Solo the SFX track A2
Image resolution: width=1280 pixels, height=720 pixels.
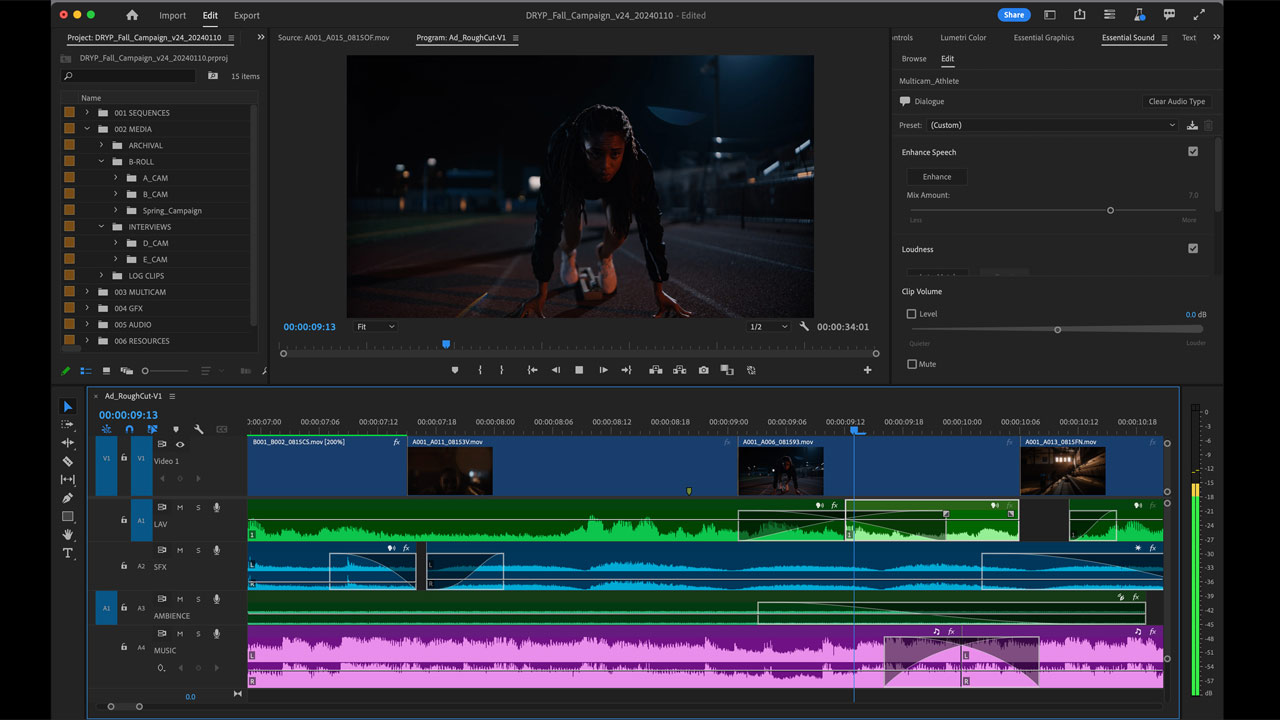[x=198, y=550]
